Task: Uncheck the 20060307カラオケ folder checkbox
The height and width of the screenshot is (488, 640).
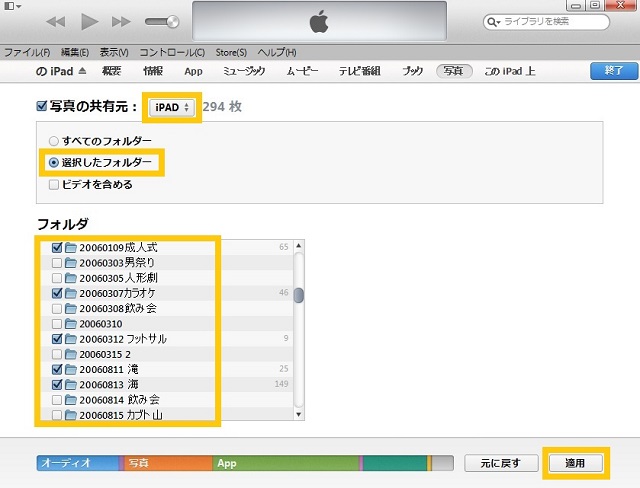Action: click(x=57, y=293)
